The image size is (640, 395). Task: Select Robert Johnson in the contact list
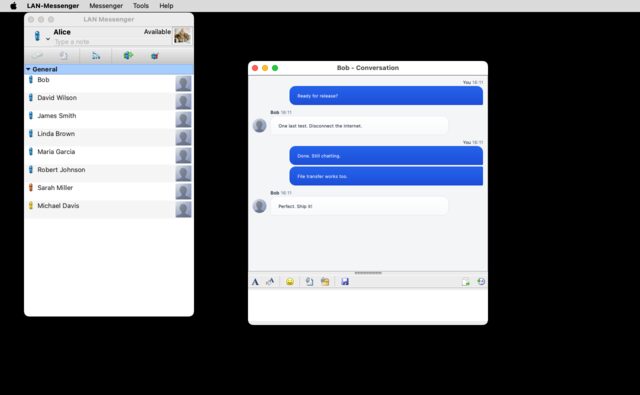109,173
